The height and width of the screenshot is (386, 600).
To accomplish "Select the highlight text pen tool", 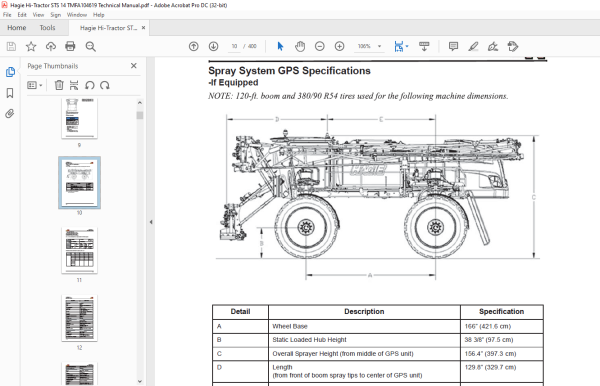I will pyautogui.click(x=473, y=46).
